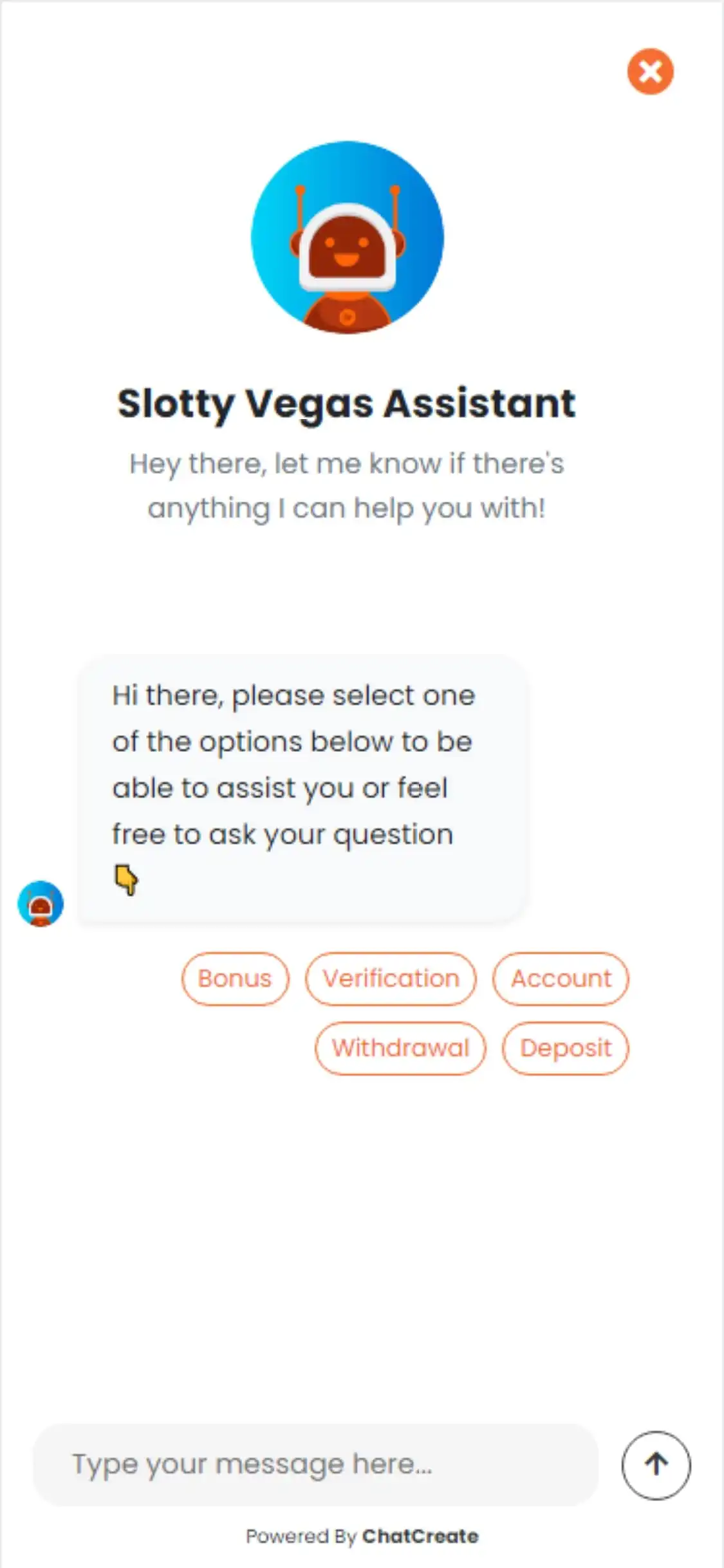Select the Withdrawal option chip

tap(400, 1048)
